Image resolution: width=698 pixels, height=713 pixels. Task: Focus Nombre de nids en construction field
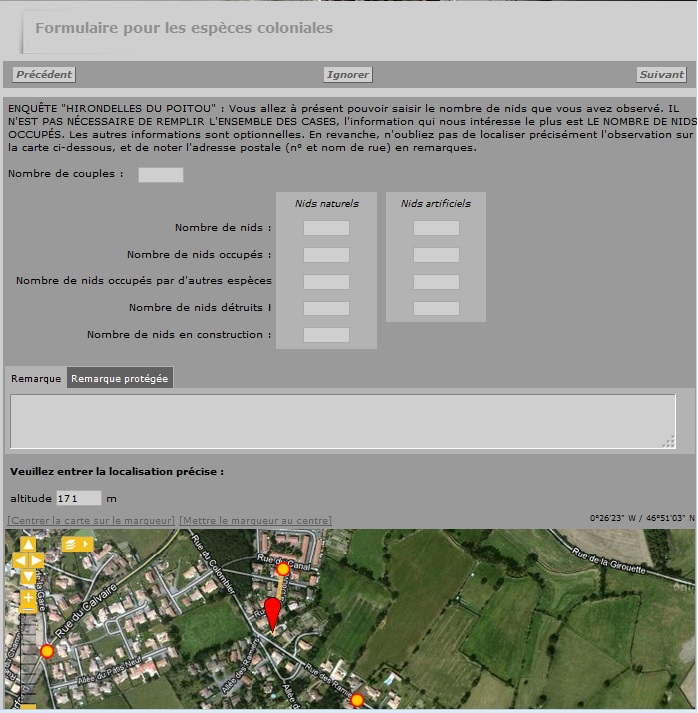(x=326, y=335)
